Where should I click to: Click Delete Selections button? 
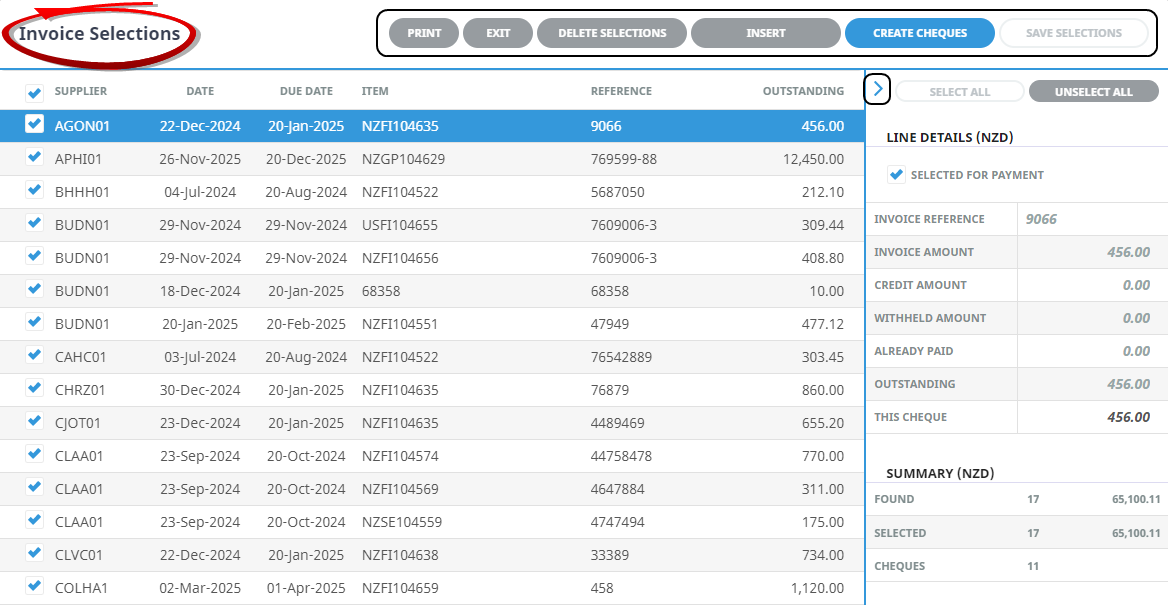611,33
